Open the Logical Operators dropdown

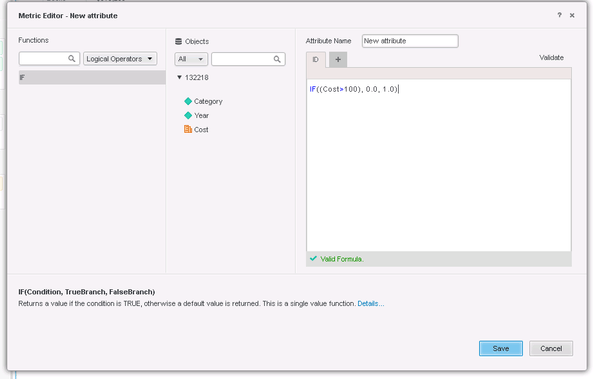click(x=120, y=59)
